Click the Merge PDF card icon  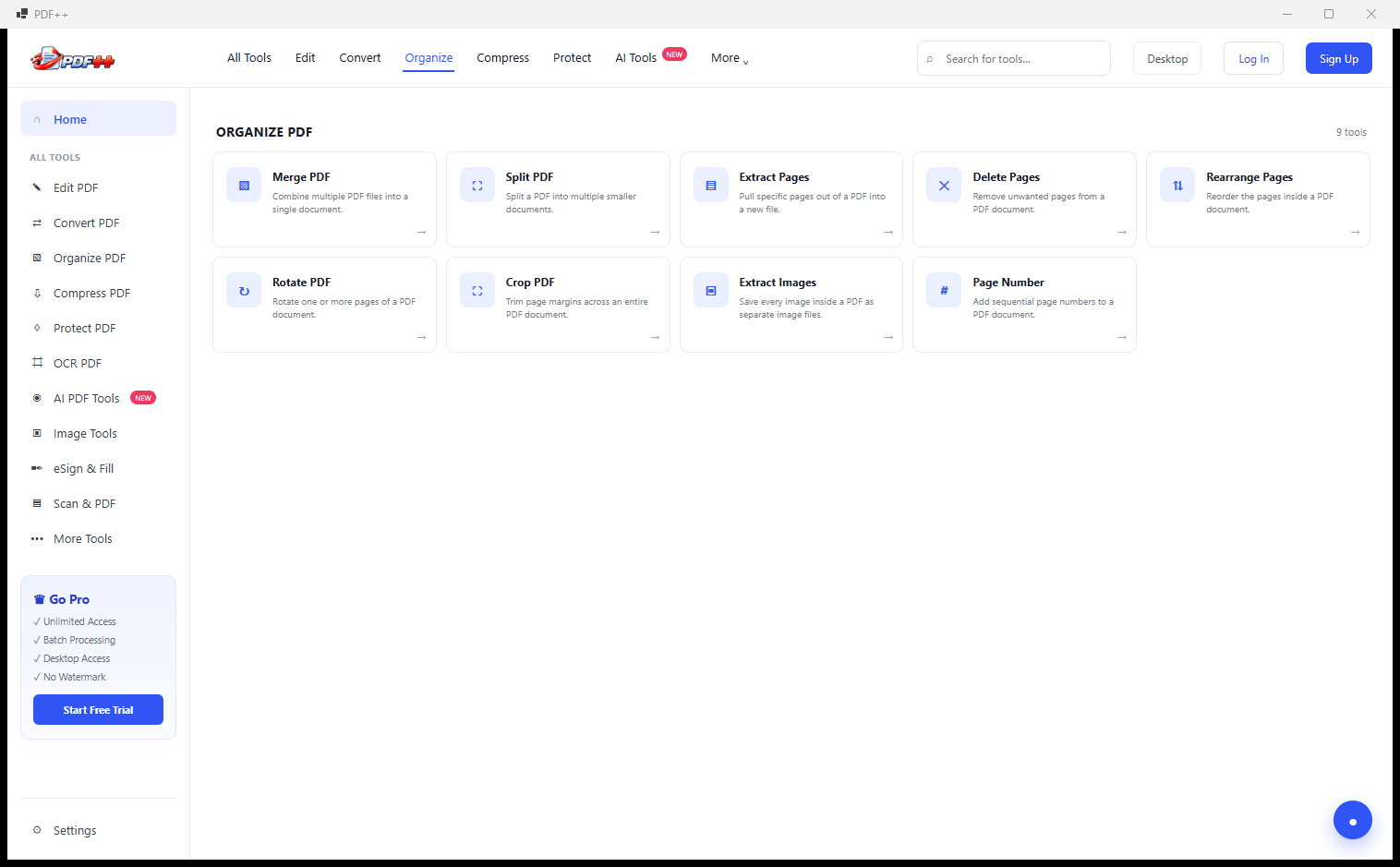click(x=244, y=186)
